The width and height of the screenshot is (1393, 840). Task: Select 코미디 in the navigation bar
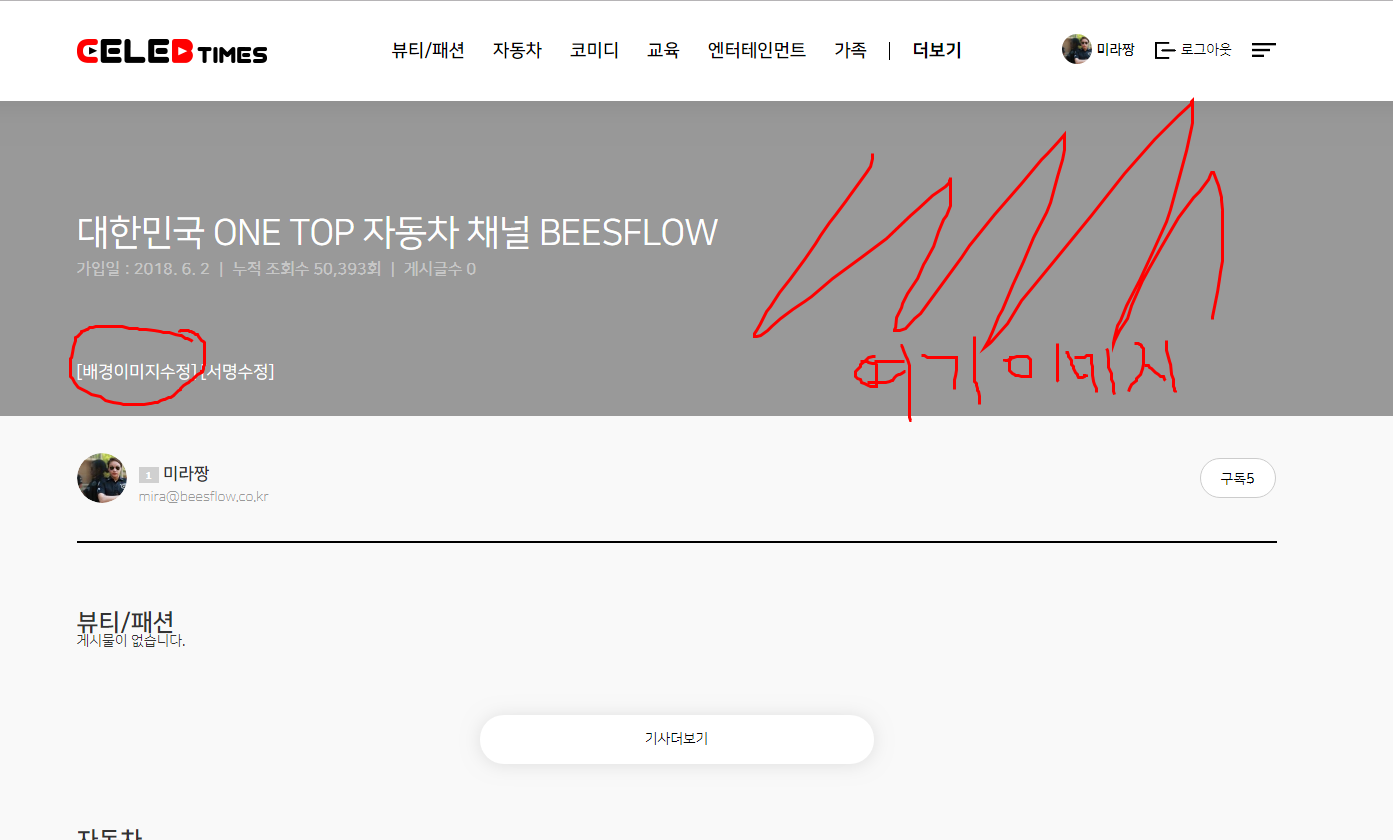click(x=594, y=50)
